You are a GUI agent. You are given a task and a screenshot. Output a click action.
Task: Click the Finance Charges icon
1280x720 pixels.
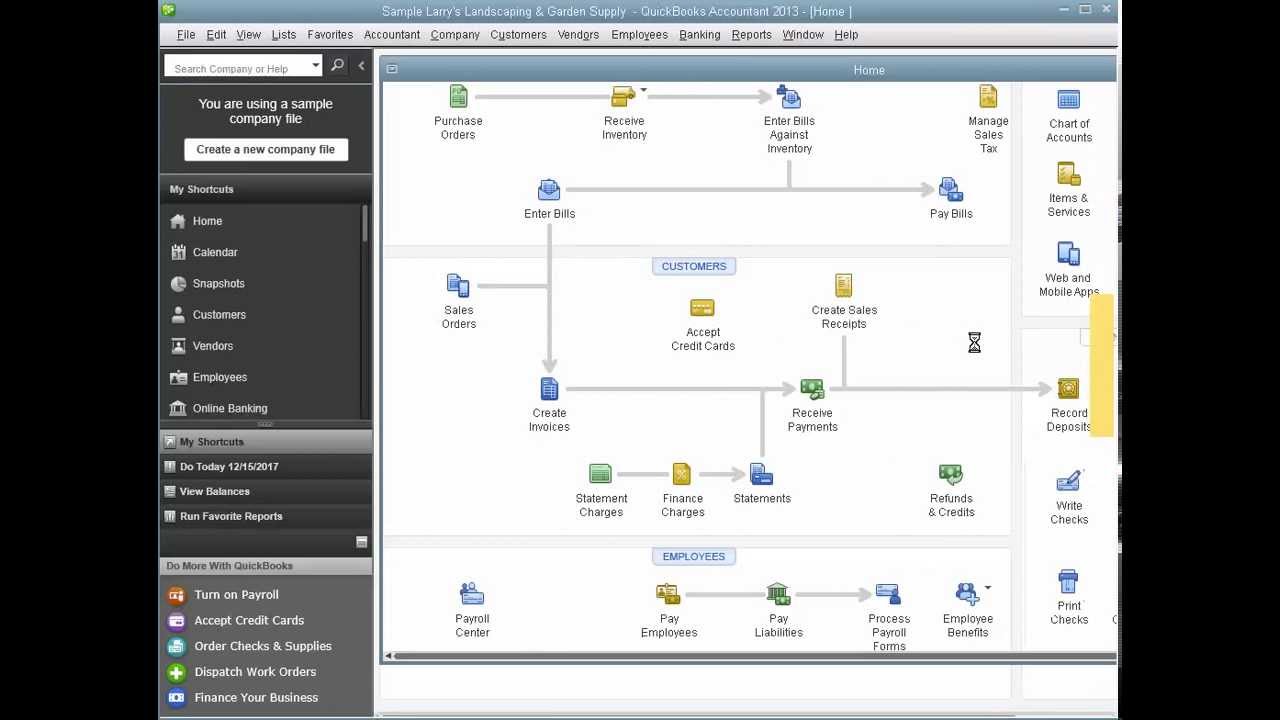click(x=682, y=474)
